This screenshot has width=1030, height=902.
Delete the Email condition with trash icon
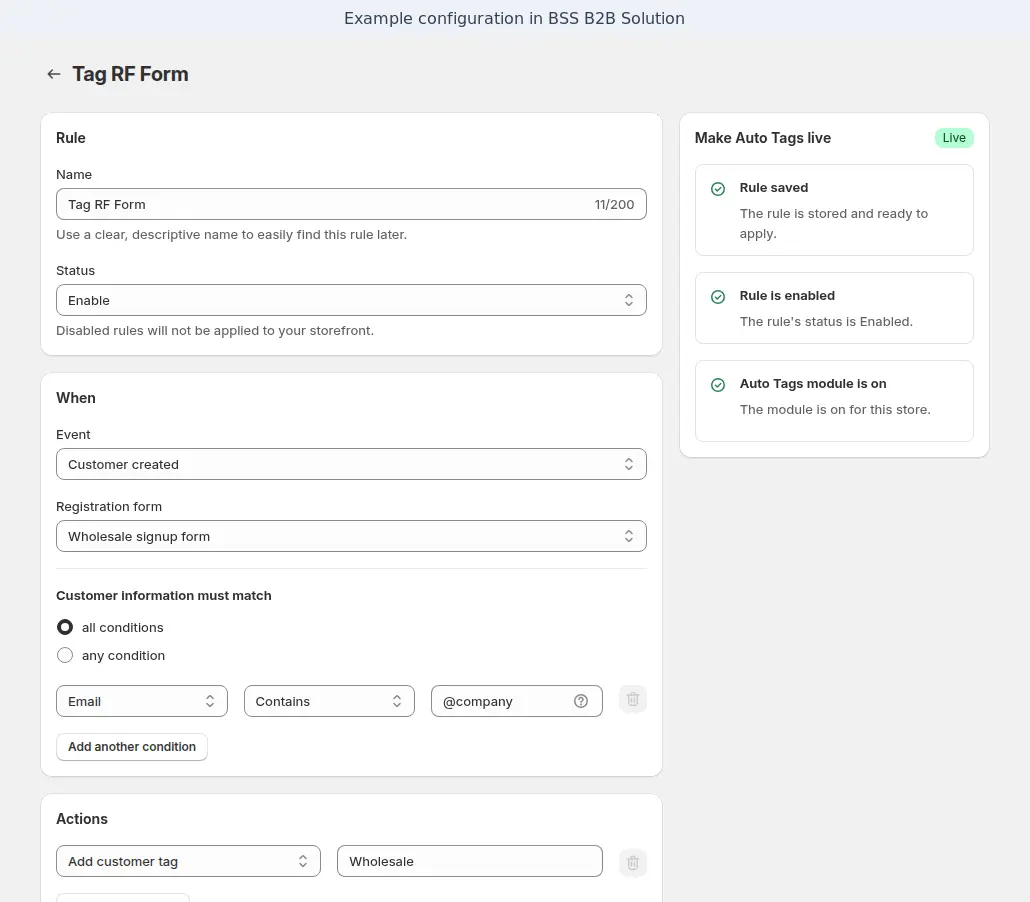[x=633, y=699]
